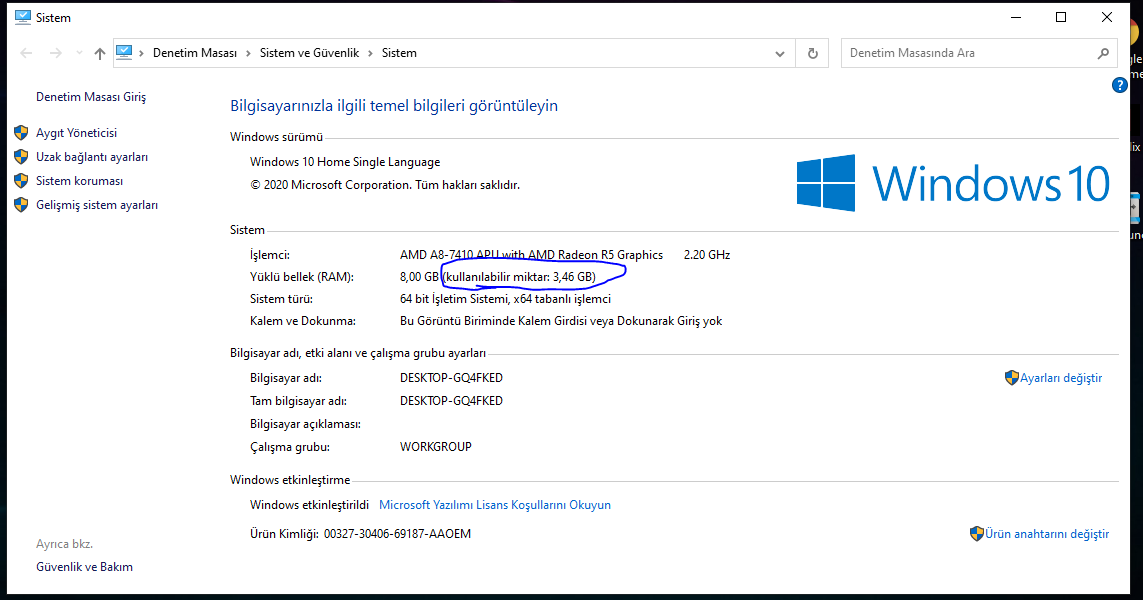Open Denetim Masası breadcrumb
The height and width of the screenshot is (600, 1143).
(195, 53)
